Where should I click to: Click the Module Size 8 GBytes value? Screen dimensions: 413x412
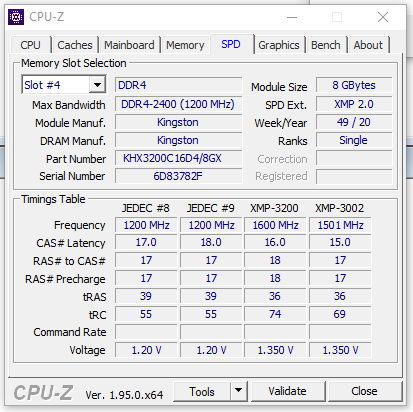(354, 85)
